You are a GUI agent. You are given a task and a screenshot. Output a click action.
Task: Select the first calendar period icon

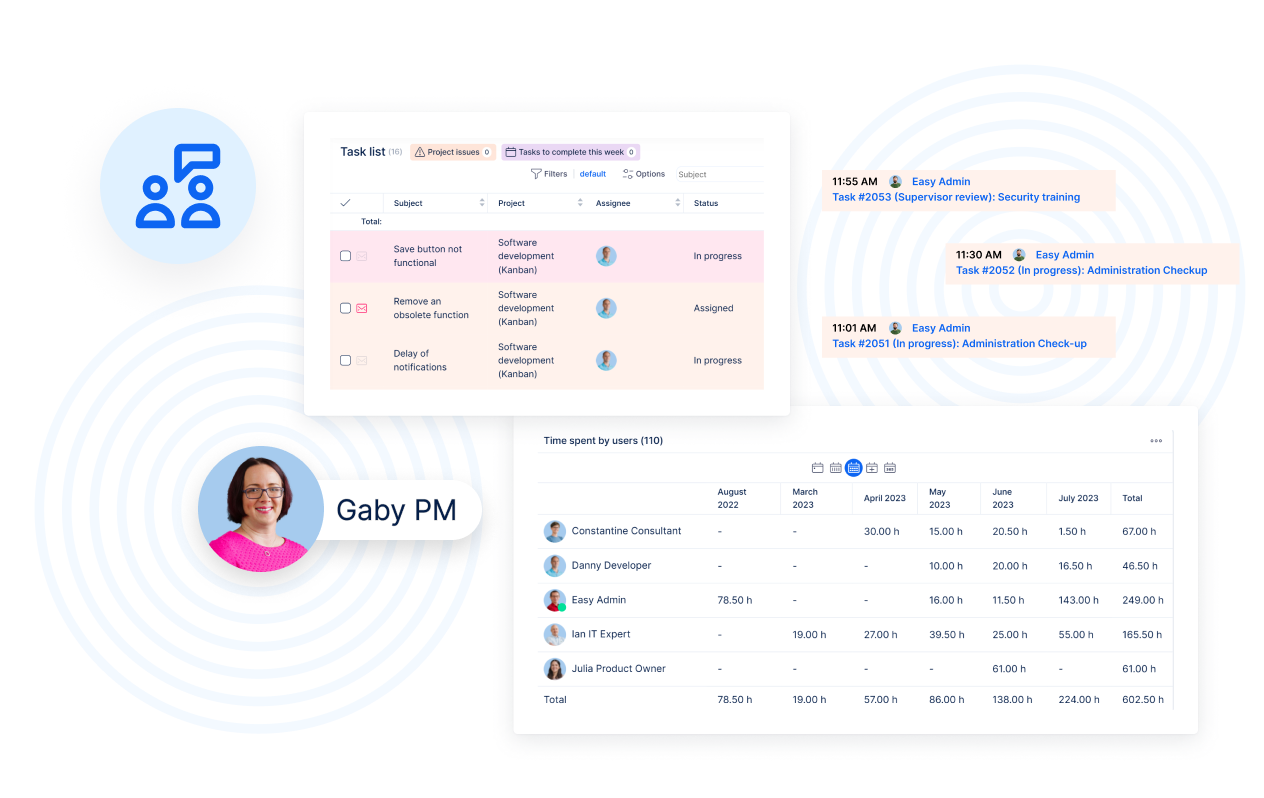(x=817, y=468)
